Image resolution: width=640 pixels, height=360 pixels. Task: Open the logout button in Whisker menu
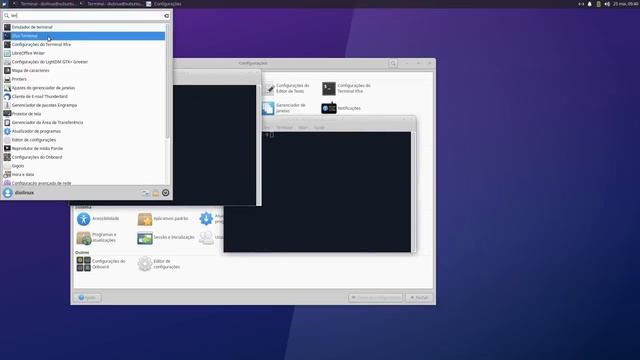coord(165,193)
